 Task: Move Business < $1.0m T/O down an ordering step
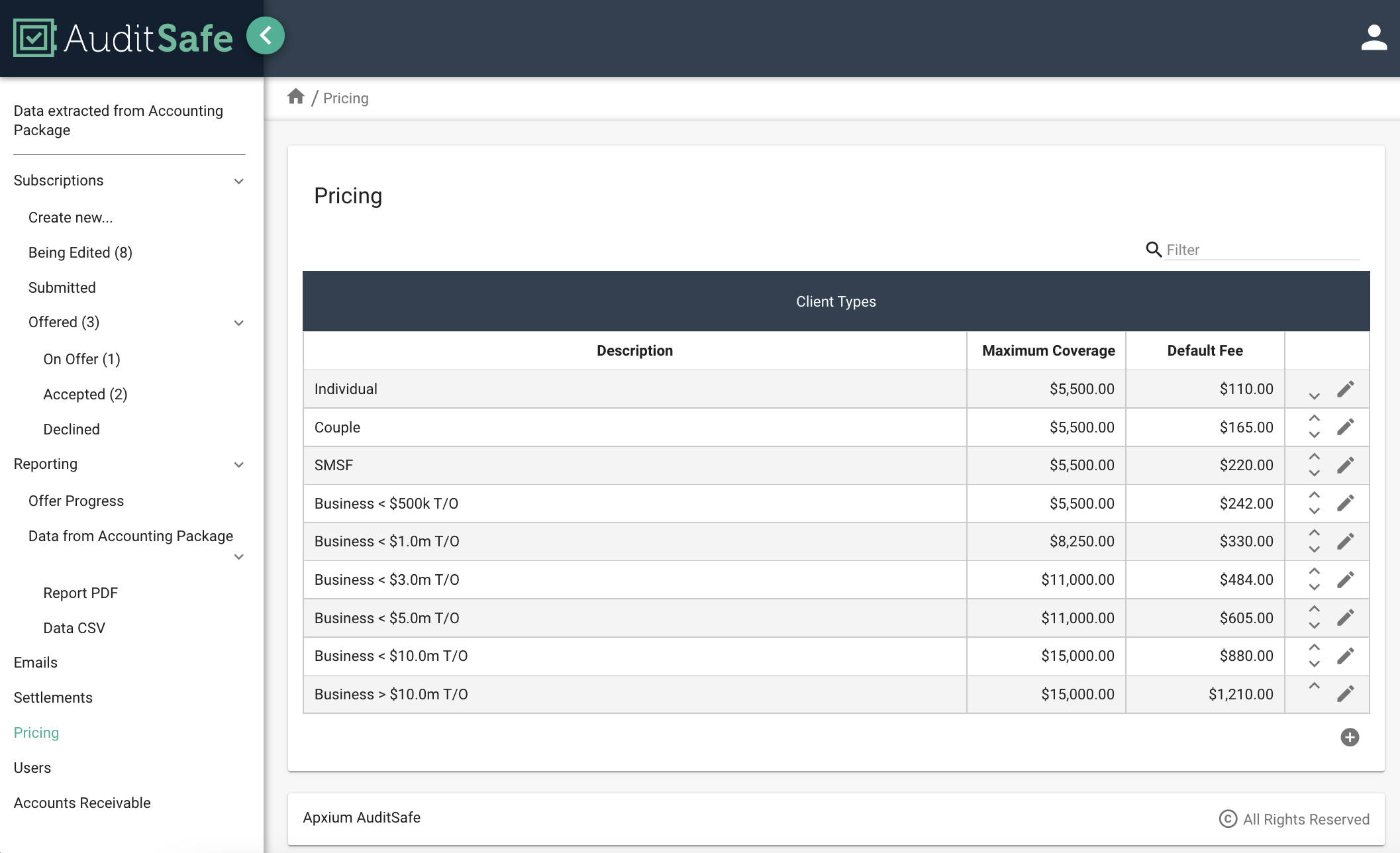(x=1314, y=549)
